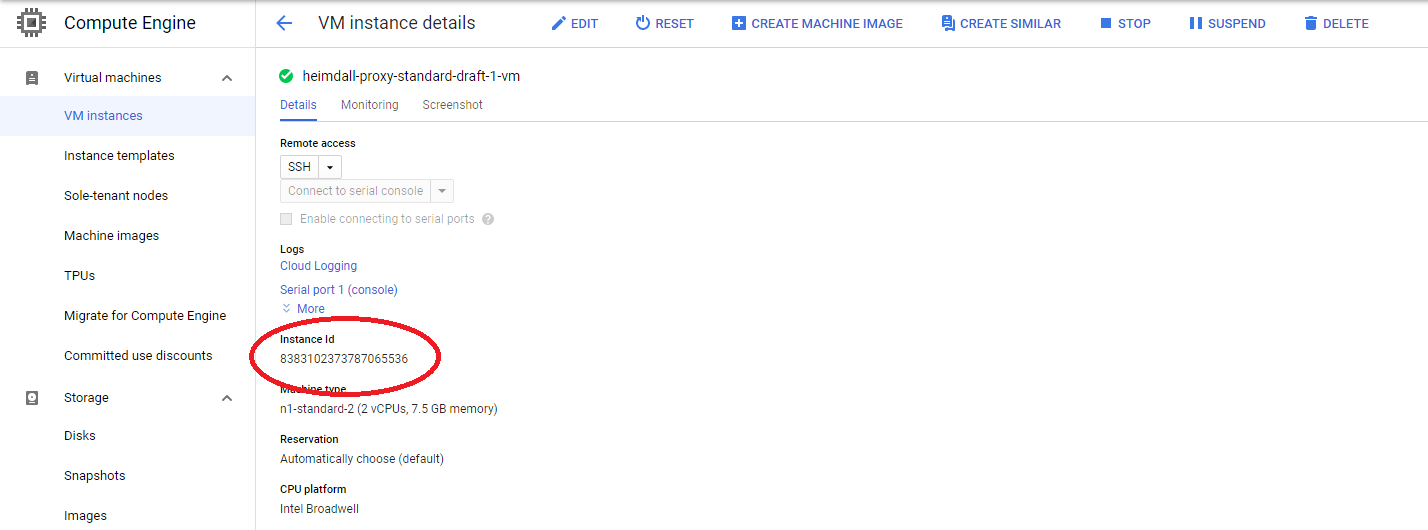
Task: Enable connecting to serial ports checkbox
Action: pyautogui.click(x=287, y=219)
